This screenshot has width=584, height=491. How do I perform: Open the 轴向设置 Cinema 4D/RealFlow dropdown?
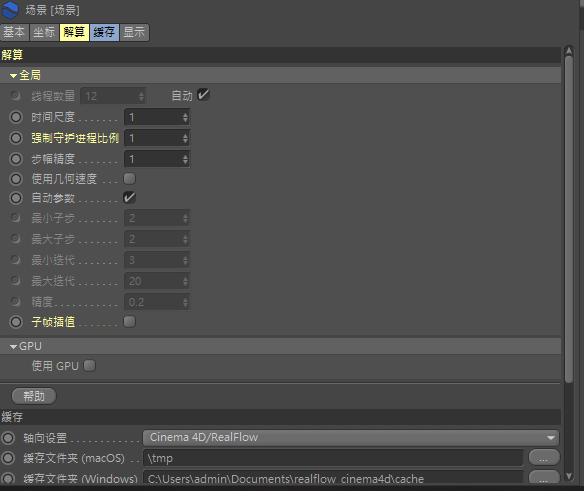(x=351, y=437)
